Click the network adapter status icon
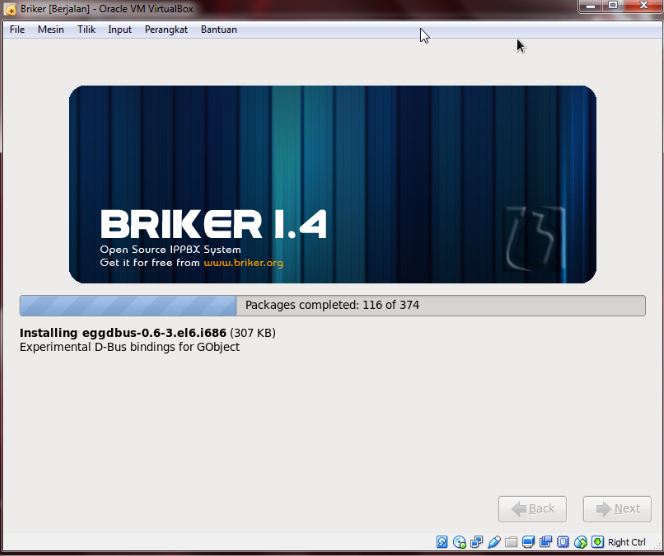664x556 pixels. pyautogui.click(x=476, y=542)
